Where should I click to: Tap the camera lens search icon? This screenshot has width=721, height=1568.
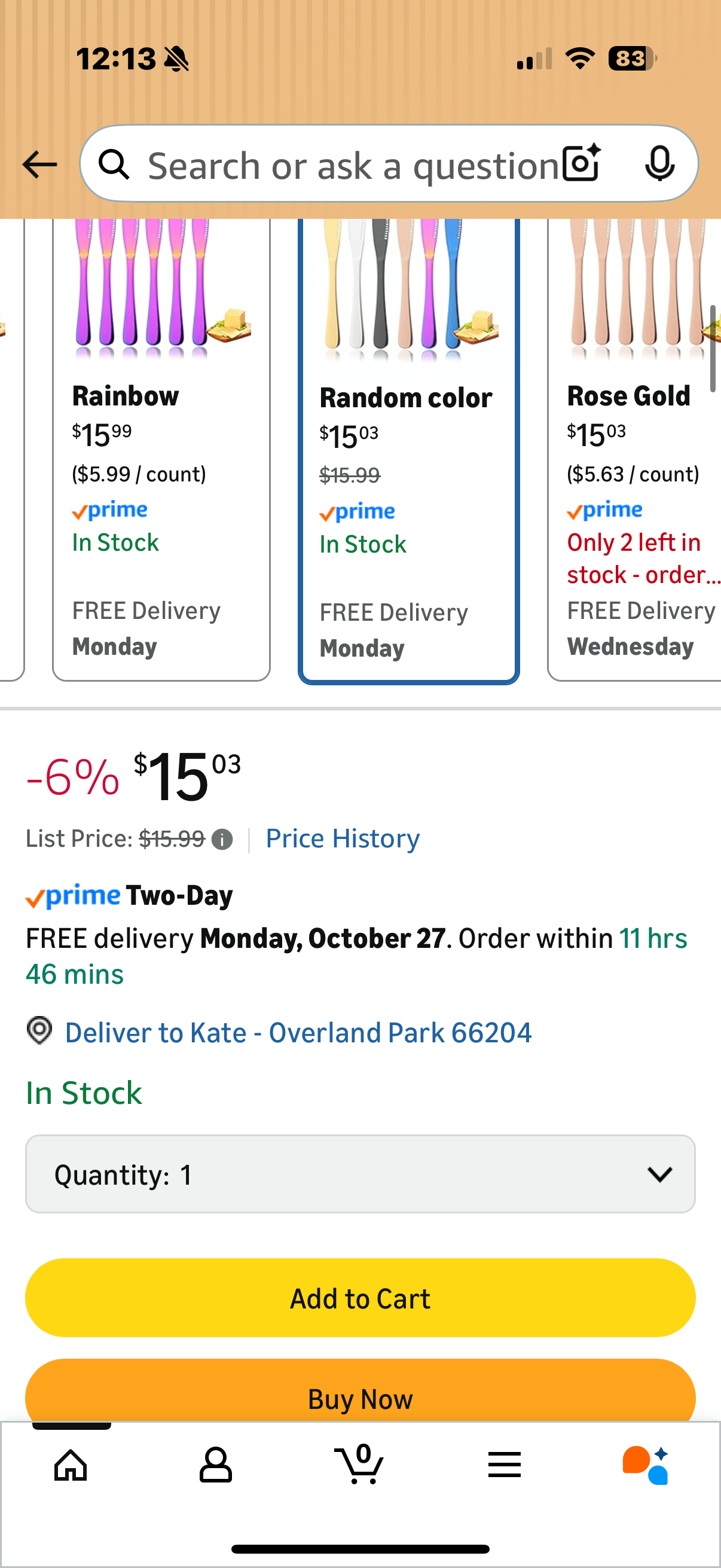pos(581,164)
